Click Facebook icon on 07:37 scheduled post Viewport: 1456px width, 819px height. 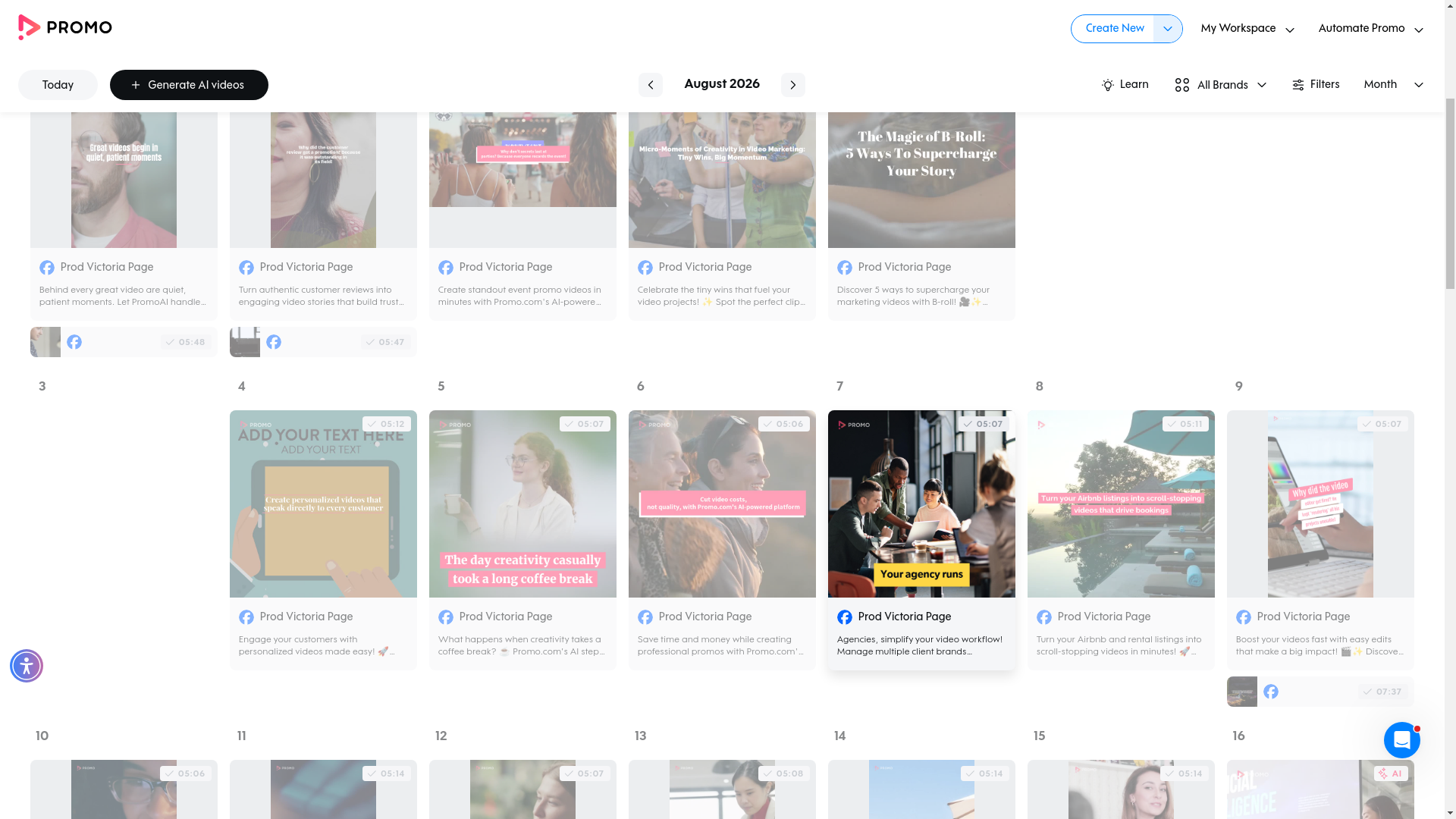pos(1271,692)
